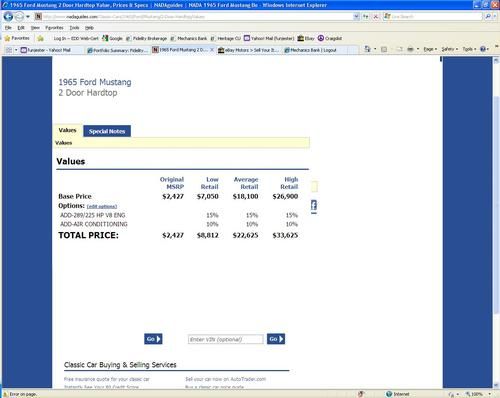Click the Facebook share icon

(x=314, y=205)
